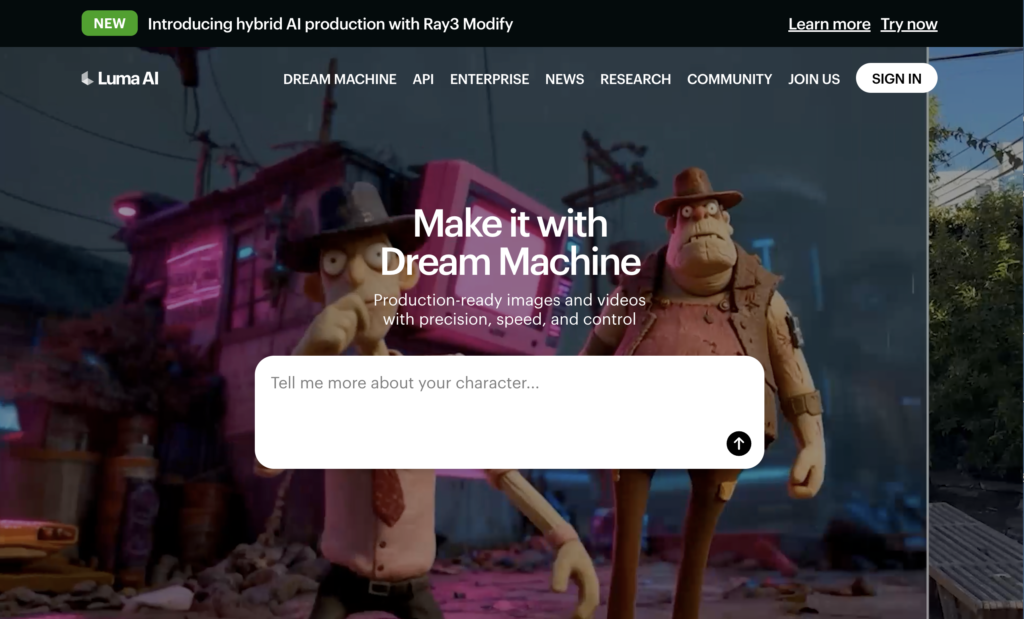Submit the prompt with the arrow button

pos(738,443)
